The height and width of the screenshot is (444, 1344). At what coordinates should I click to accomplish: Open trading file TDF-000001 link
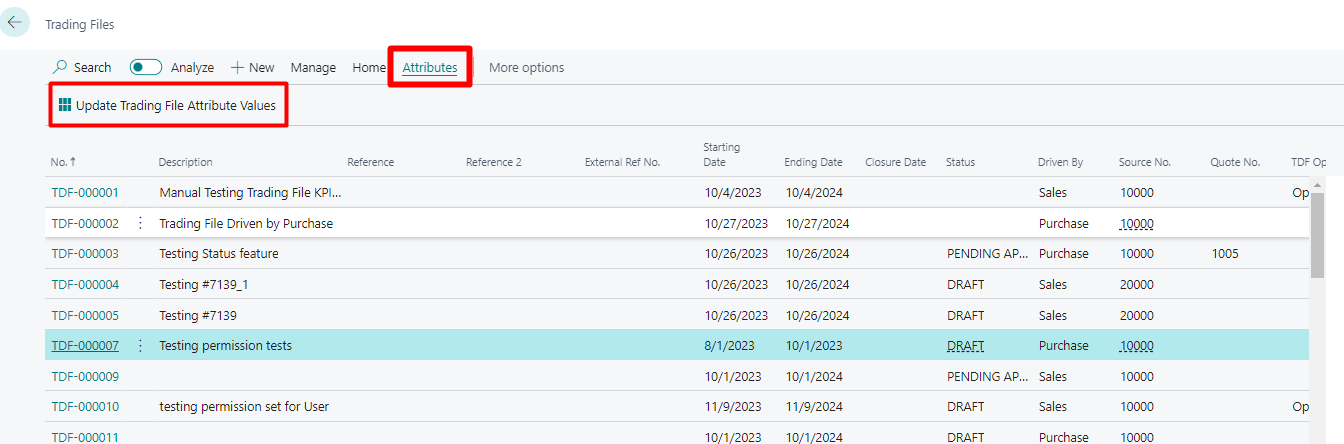point(85,192)
